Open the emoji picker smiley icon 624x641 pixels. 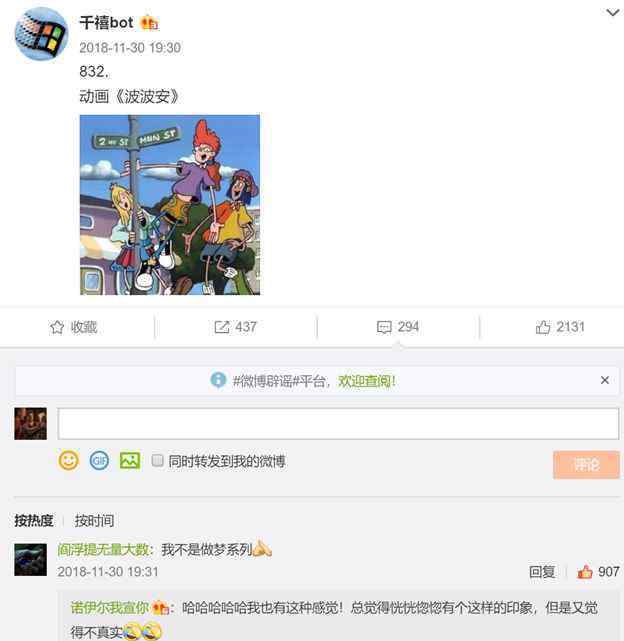tap(68, 461)
